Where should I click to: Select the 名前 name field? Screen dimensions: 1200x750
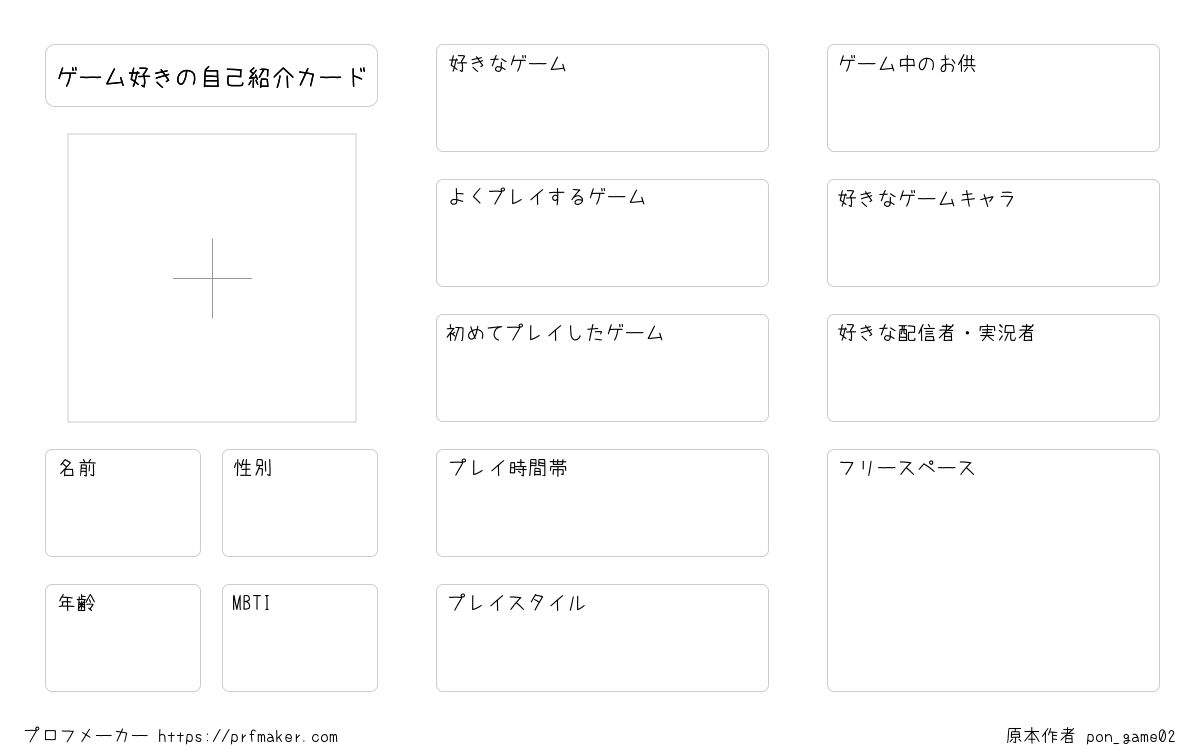tap(123, 503)
